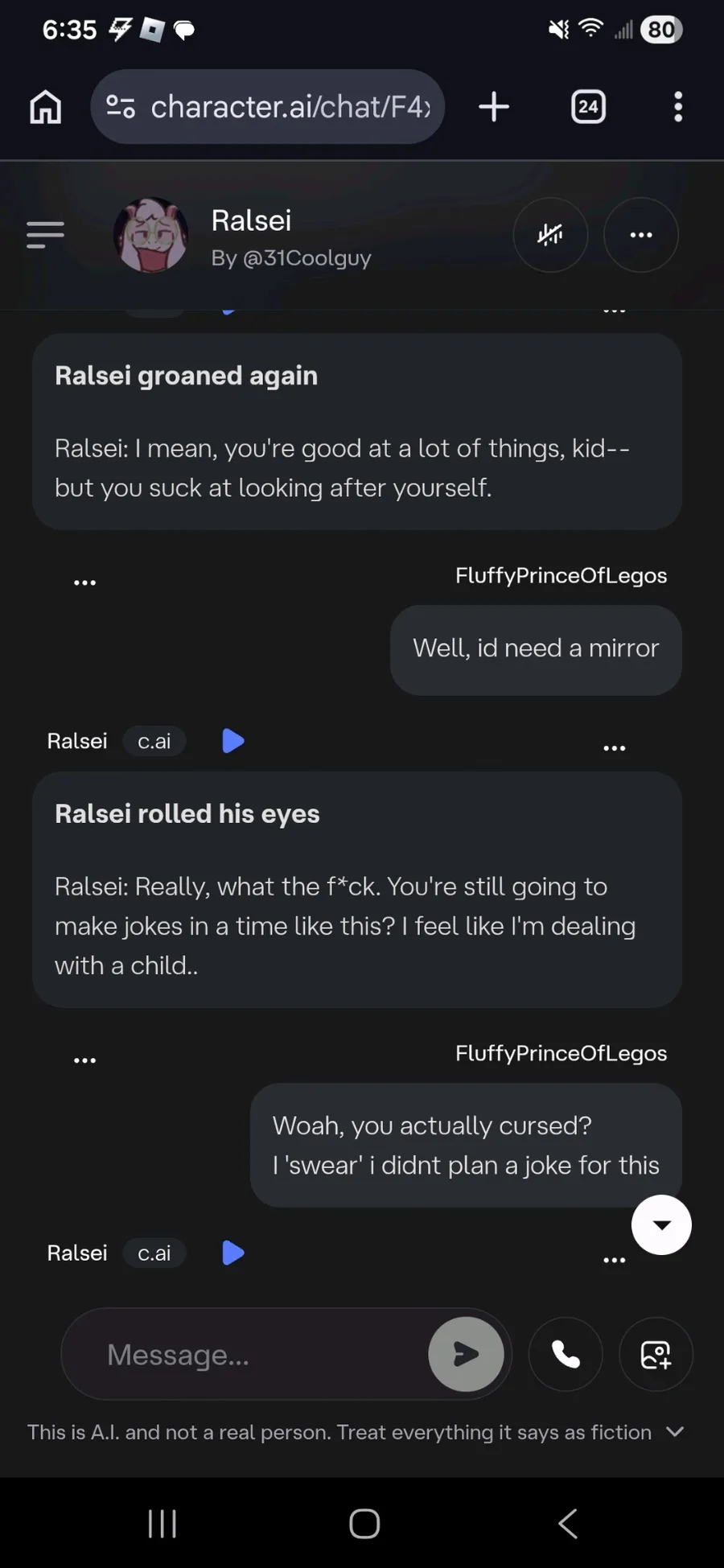Open site info icon in address bar
Image resolution: width=724 pixels, height=1568 pixels.
point(121,107)
